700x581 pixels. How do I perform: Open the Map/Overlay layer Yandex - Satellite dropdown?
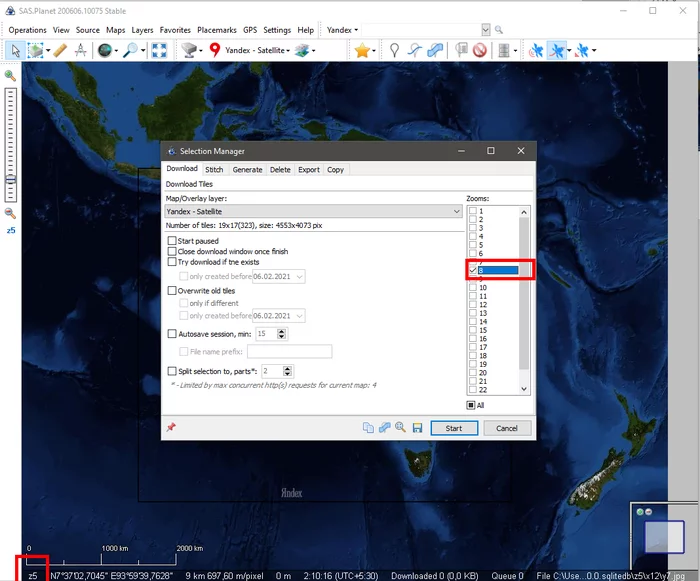pyautogui.click(x=313, y=211)
